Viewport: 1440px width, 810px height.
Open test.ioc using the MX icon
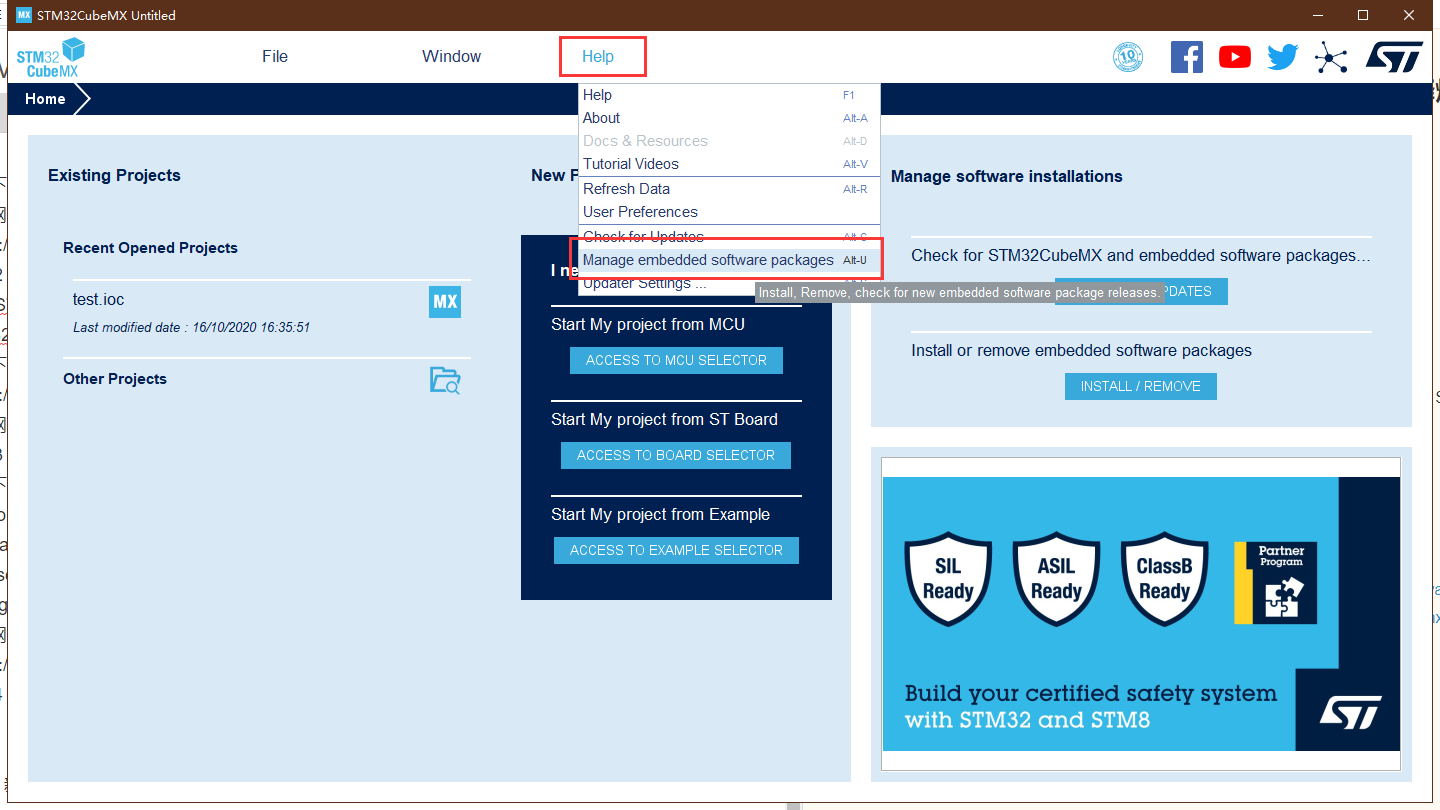[445, 302]
